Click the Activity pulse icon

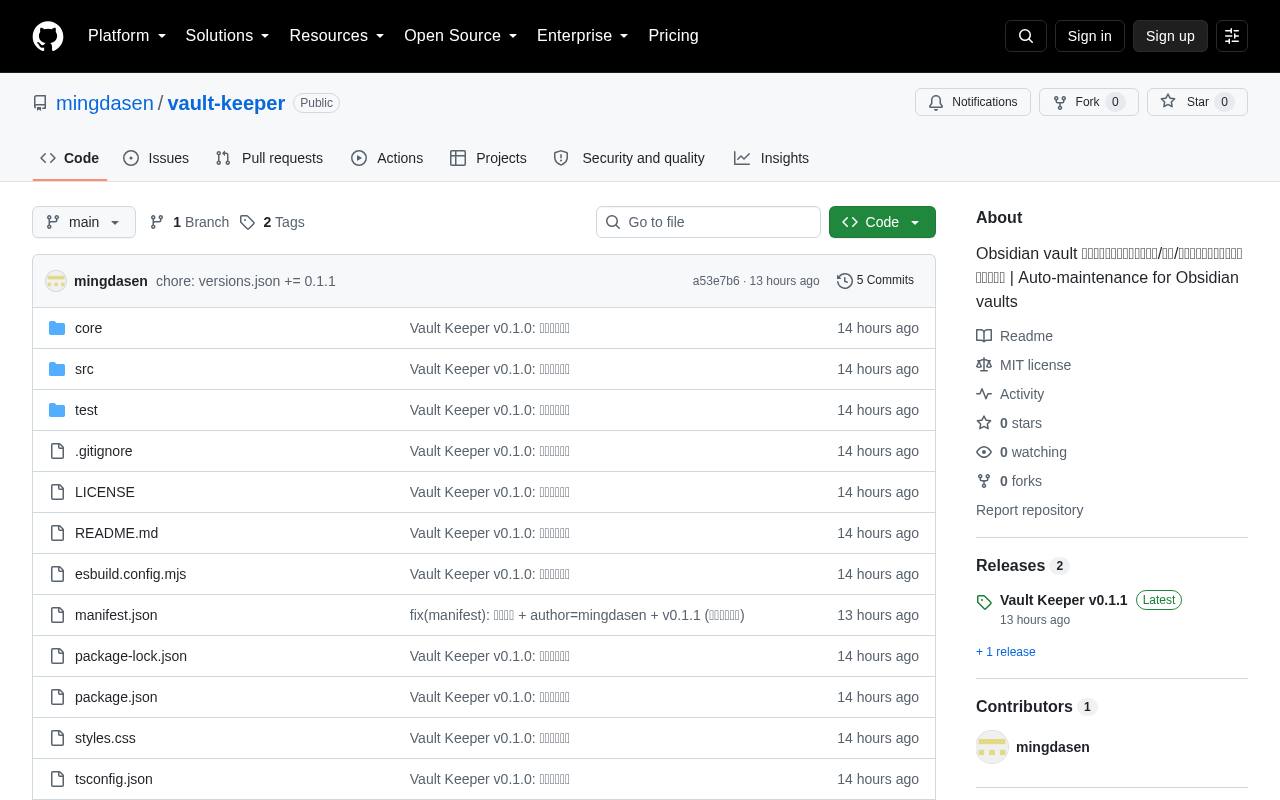[984, 394]
